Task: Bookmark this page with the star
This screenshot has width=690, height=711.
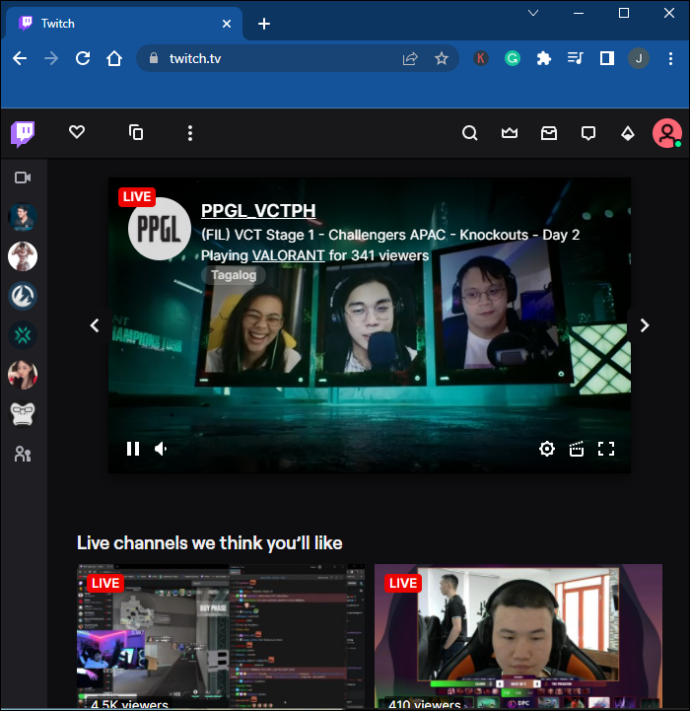Action: pos(441,58)
